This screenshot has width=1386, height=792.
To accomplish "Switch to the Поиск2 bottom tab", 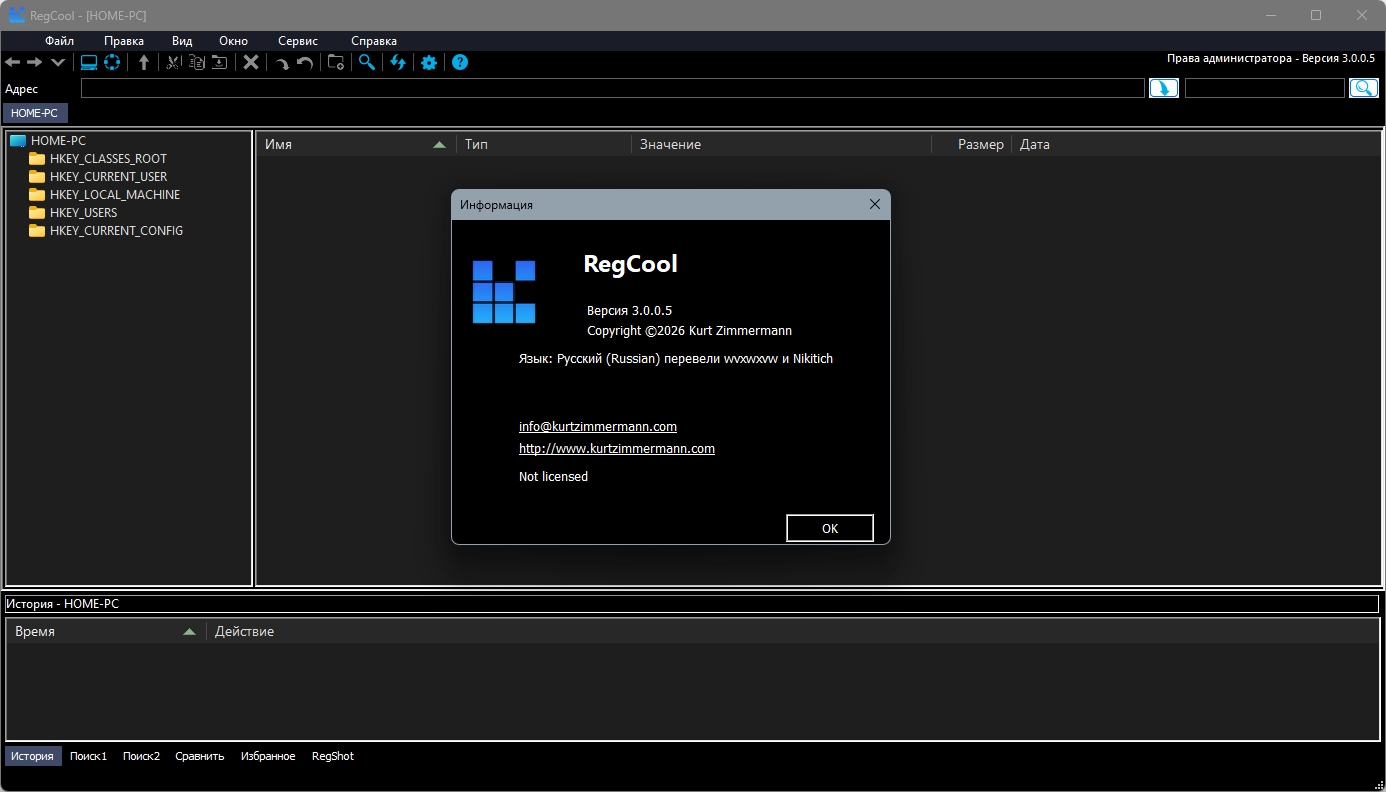I will tap(141, 756).
